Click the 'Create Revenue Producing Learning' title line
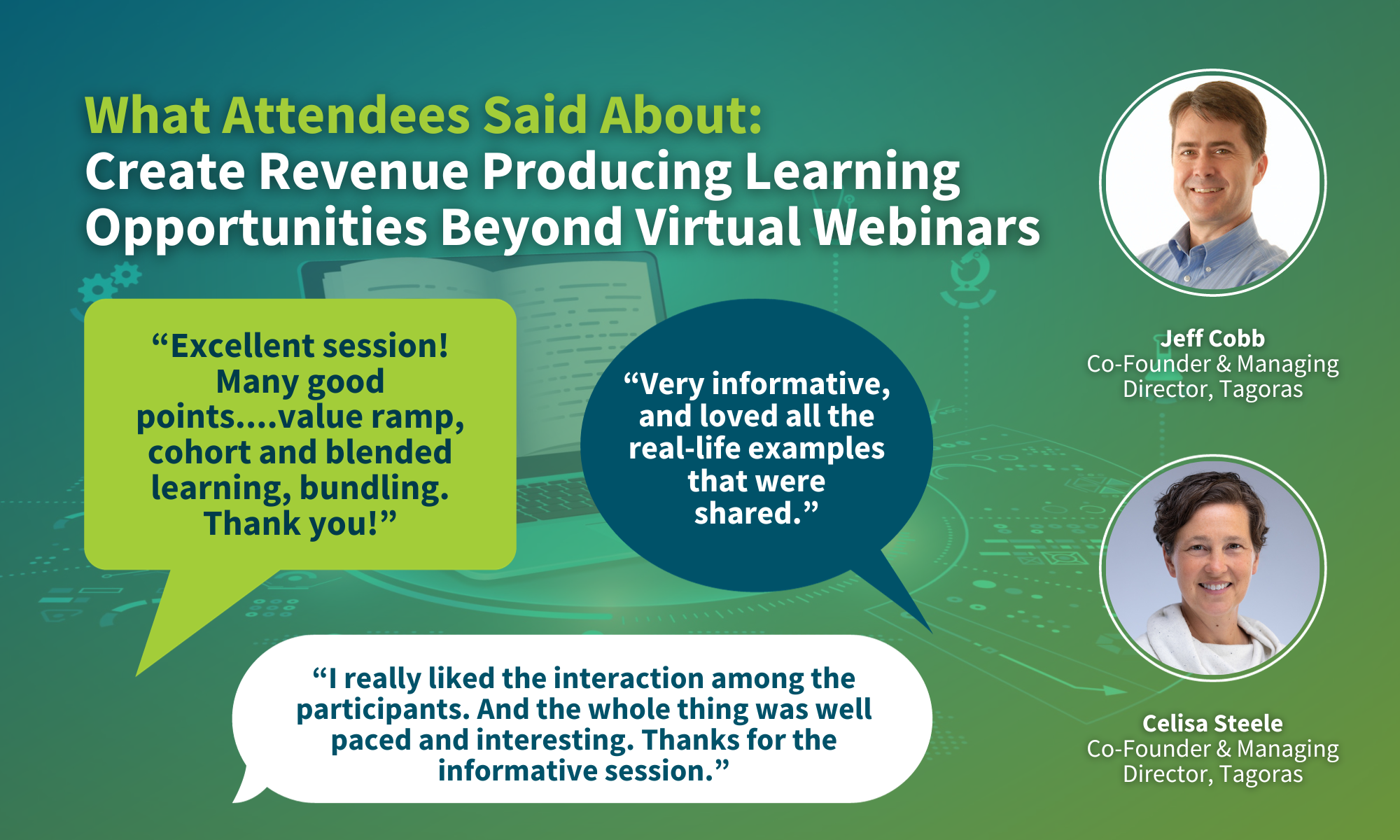Image resolution: width=1400 pixels, height=840 pixels. [522, 171]
